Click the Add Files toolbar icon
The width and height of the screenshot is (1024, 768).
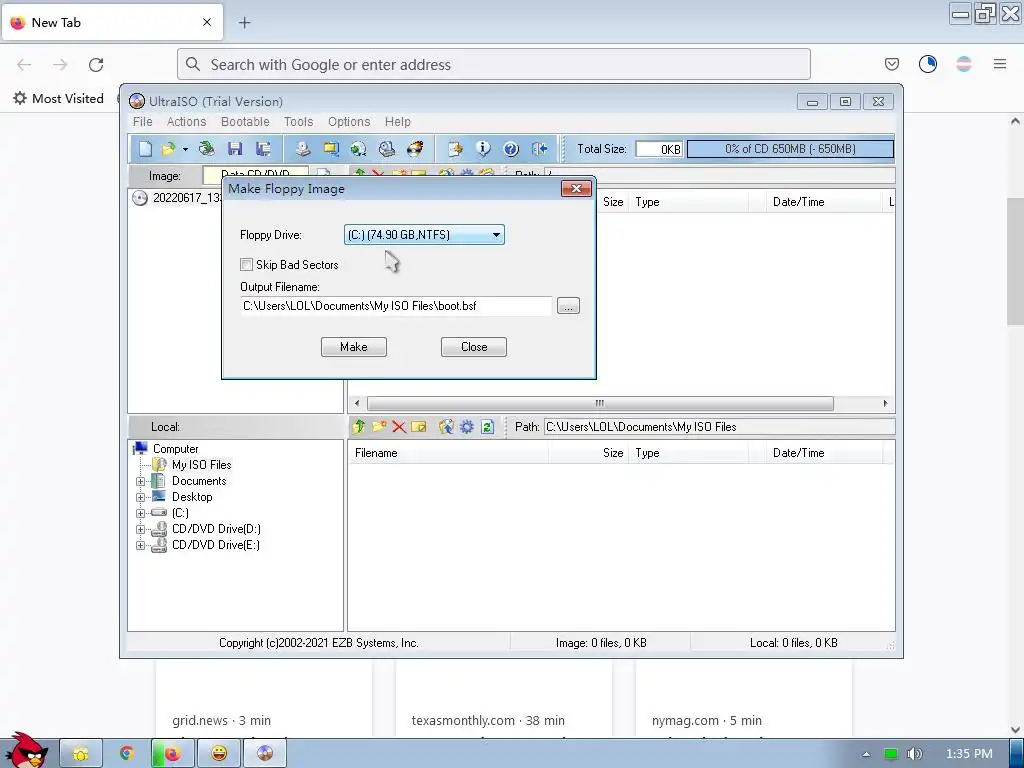click(x=455, y=149)
